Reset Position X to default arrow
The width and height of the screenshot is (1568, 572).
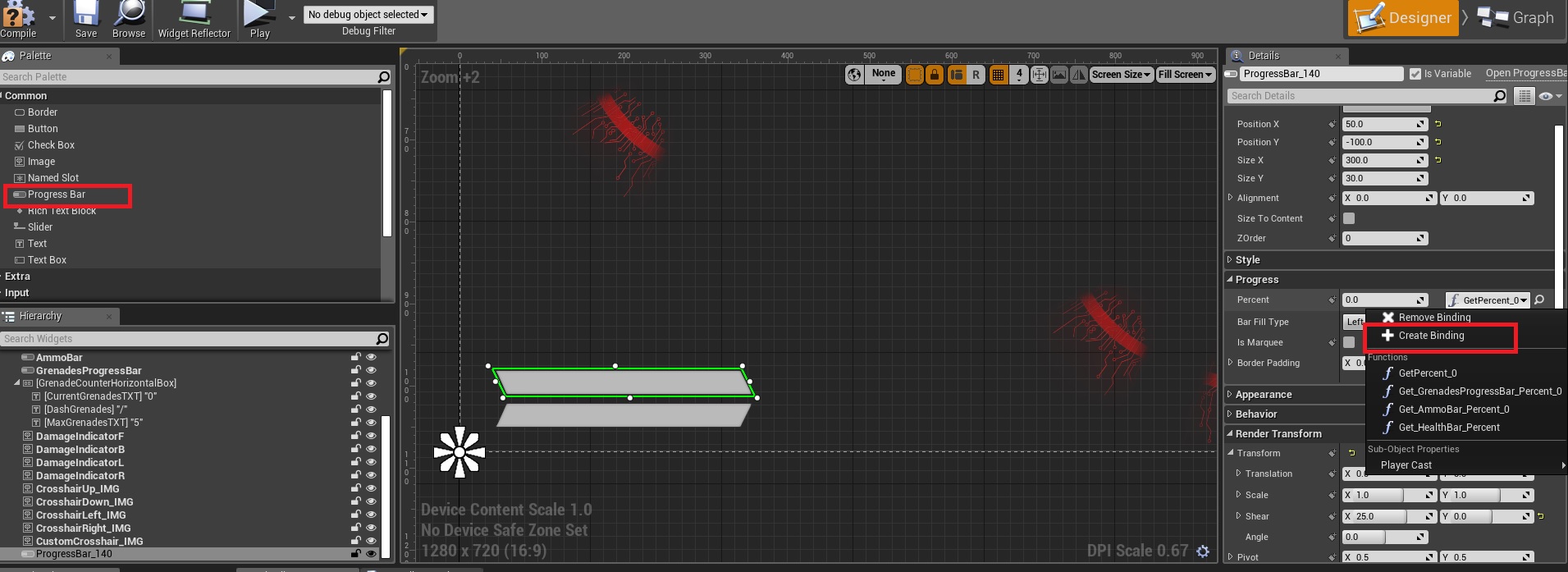[1438, 124]
